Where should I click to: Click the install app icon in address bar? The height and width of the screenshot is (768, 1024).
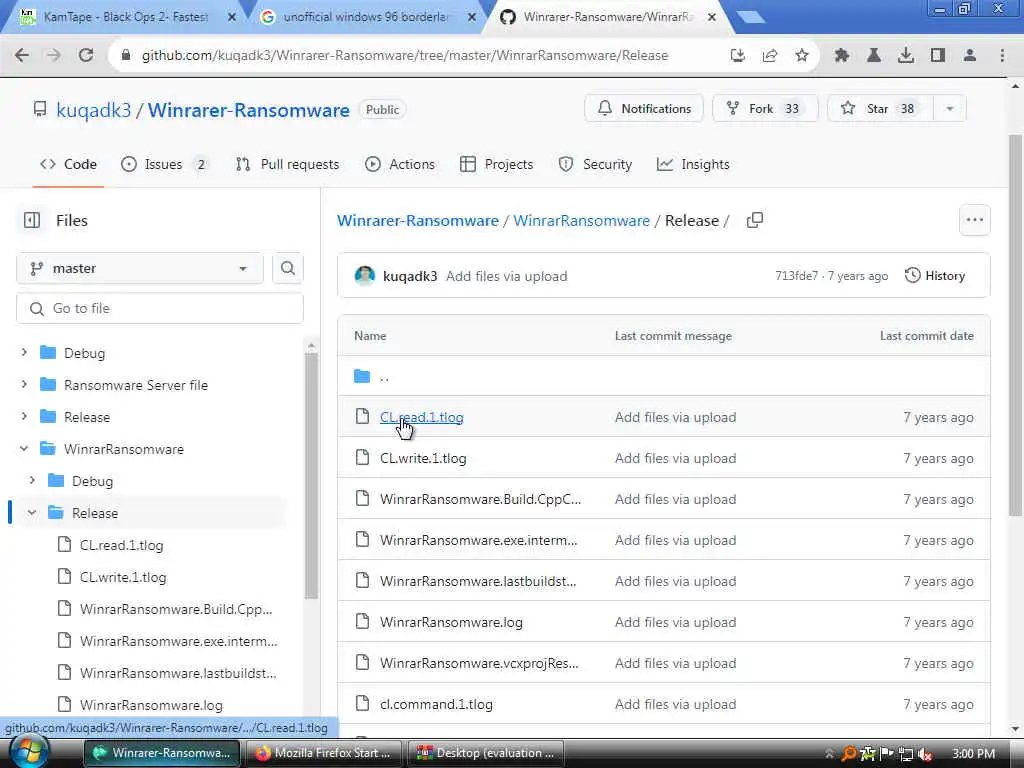[738, 56]
